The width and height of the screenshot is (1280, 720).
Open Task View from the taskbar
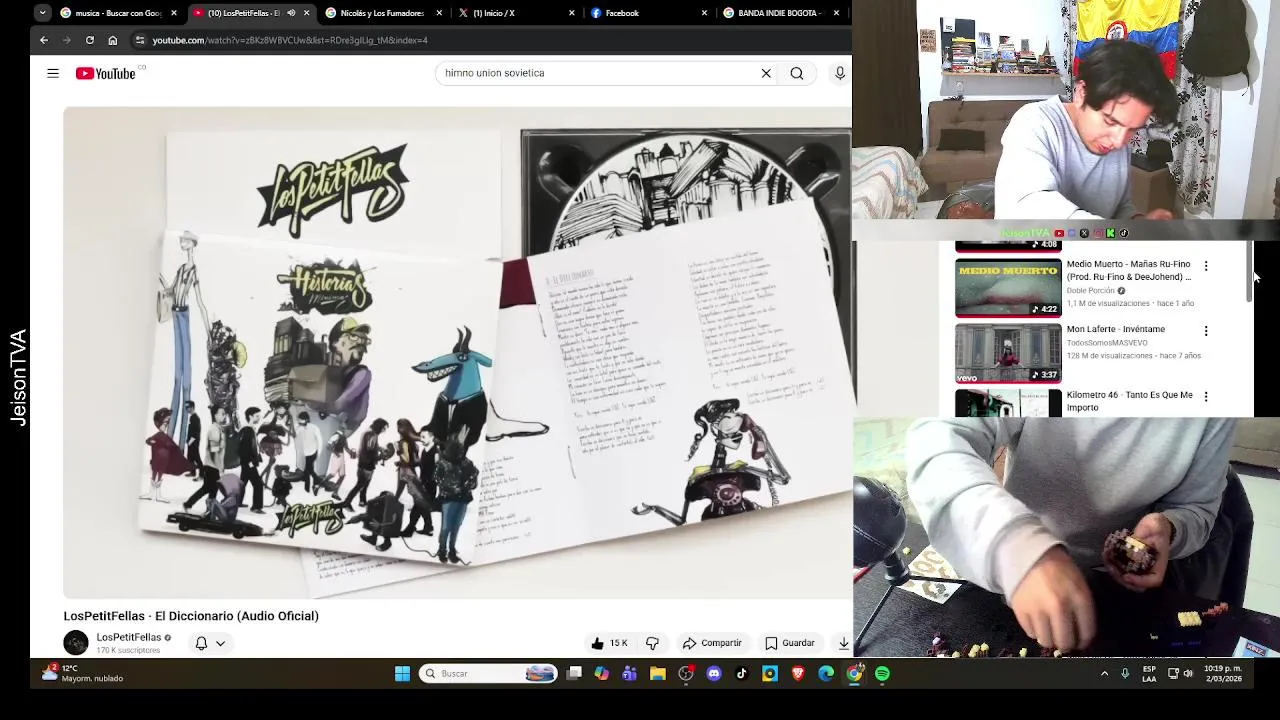[574, 674]
